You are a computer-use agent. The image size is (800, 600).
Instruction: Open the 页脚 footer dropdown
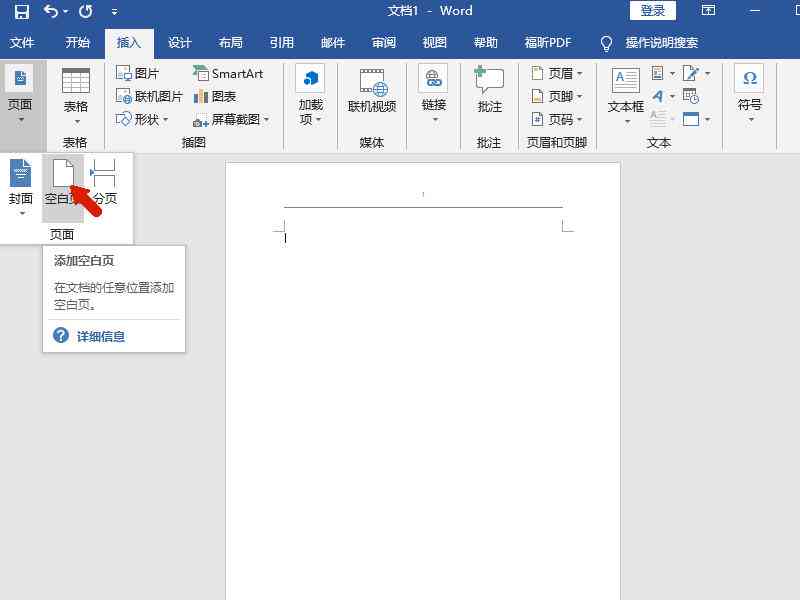click(557, 96)
